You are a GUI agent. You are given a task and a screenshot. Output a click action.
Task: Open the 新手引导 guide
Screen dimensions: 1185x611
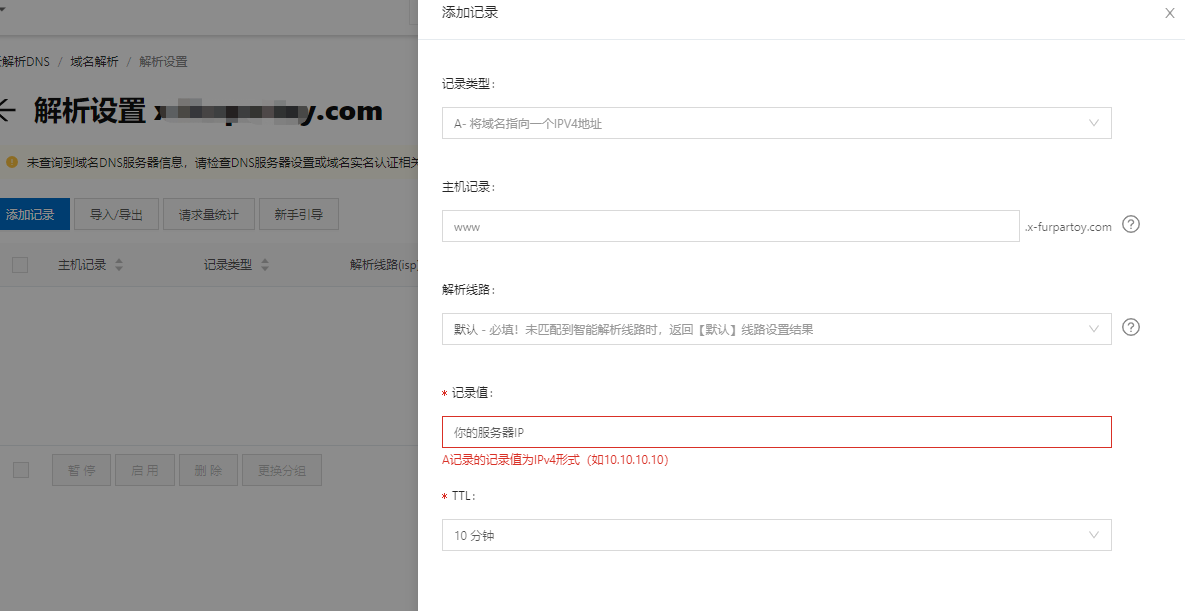pos(298,214)
